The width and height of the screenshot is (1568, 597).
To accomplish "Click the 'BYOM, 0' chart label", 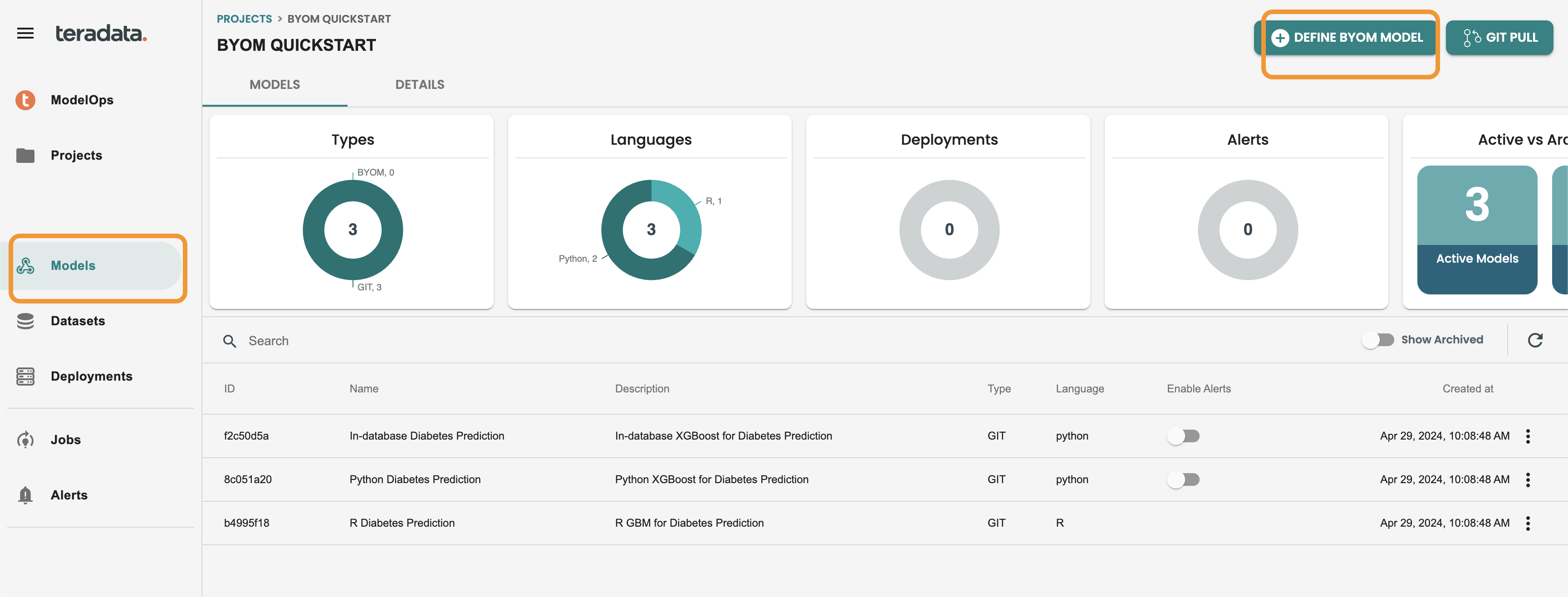I will pos(376,172).
